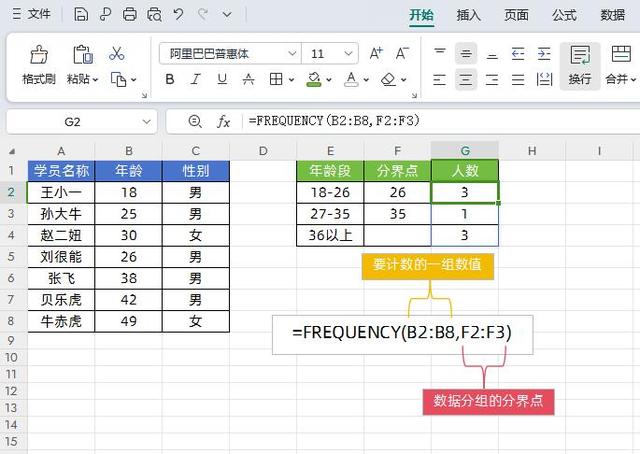
Task: Select column G header
Action: 464,151
